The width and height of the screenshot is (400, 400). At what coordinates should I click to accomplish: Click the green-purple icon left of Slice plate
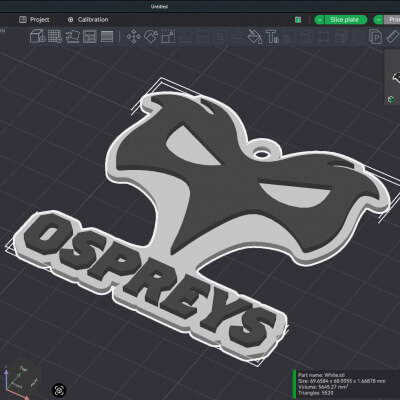[298, 20]
